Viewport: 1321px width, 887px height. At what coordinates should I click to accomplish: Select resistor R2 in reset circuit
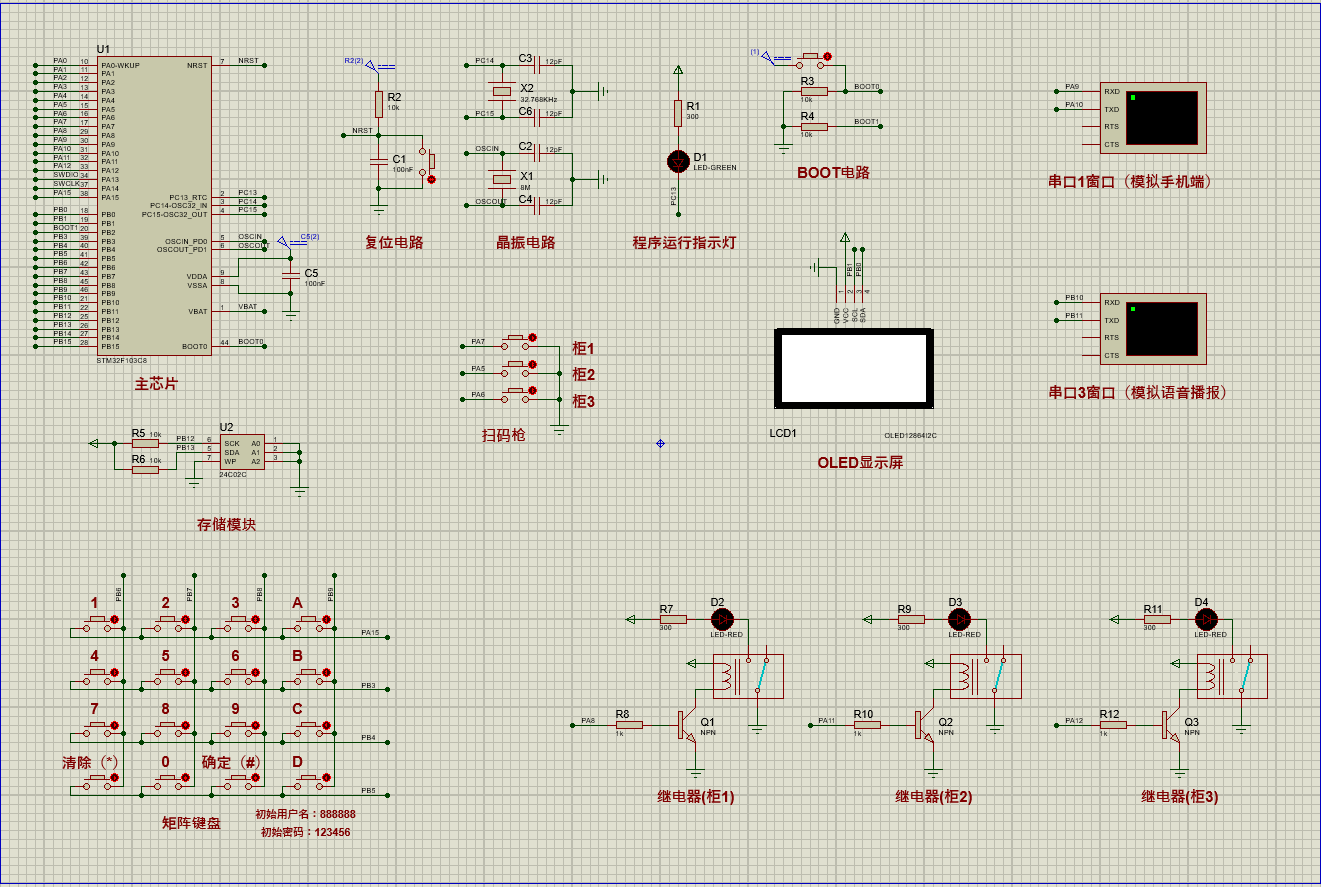(x=379, y=103)
